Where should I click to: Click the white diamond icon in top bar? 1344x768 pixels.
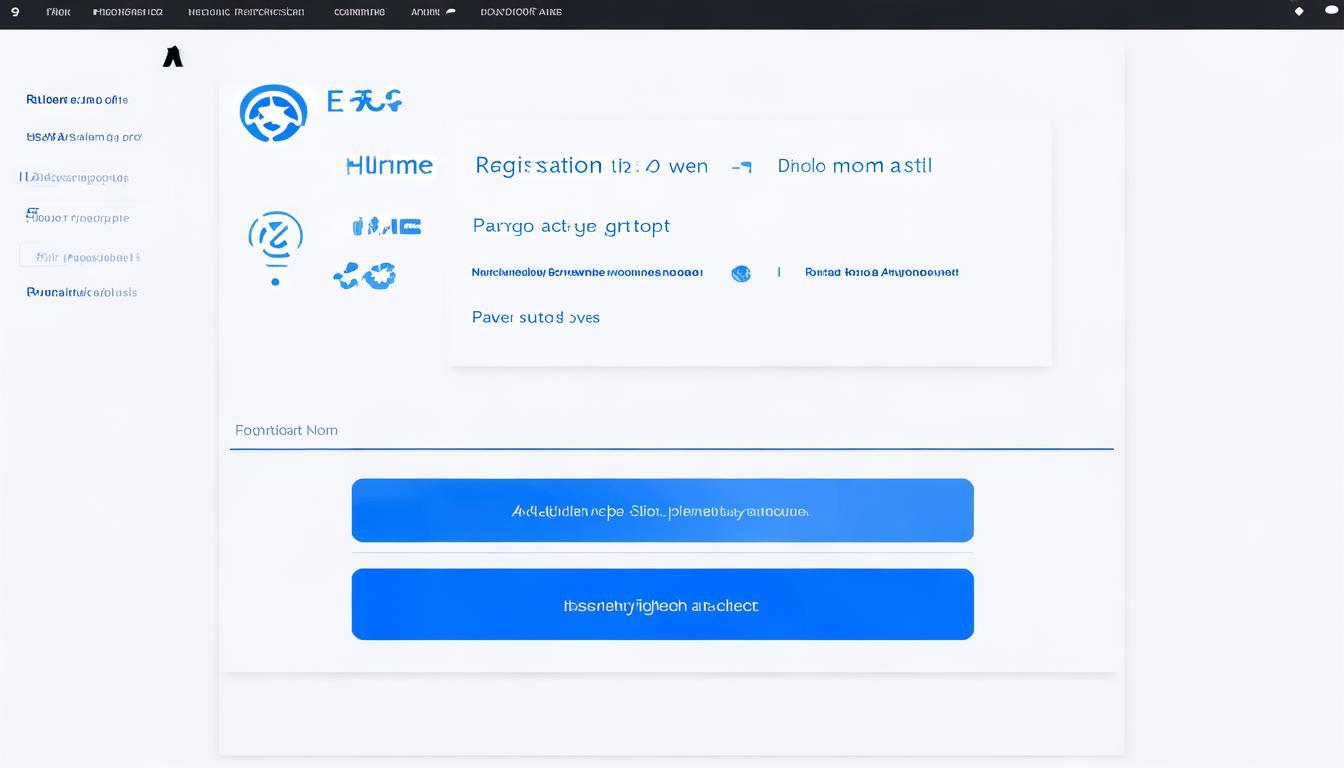click(1299, 12)
